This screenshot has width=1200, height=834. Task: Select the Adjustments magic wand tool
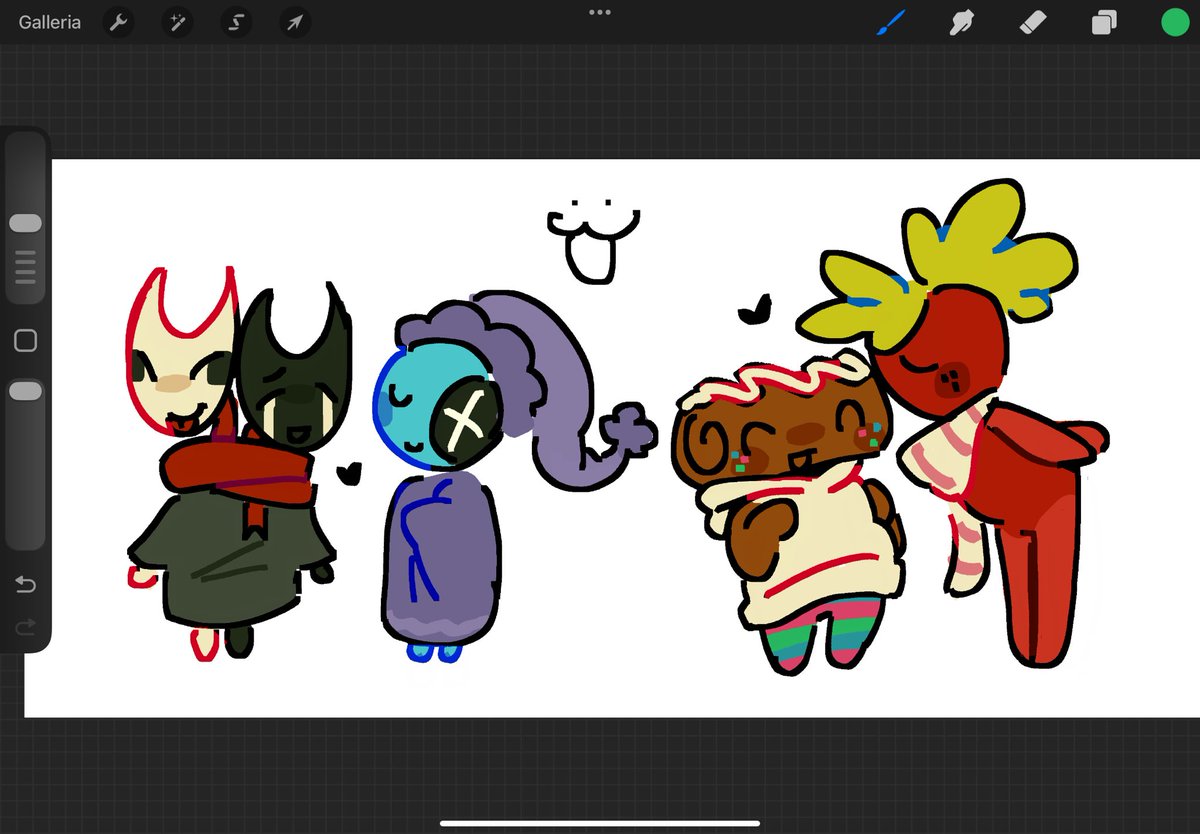[x=177, y=22]
